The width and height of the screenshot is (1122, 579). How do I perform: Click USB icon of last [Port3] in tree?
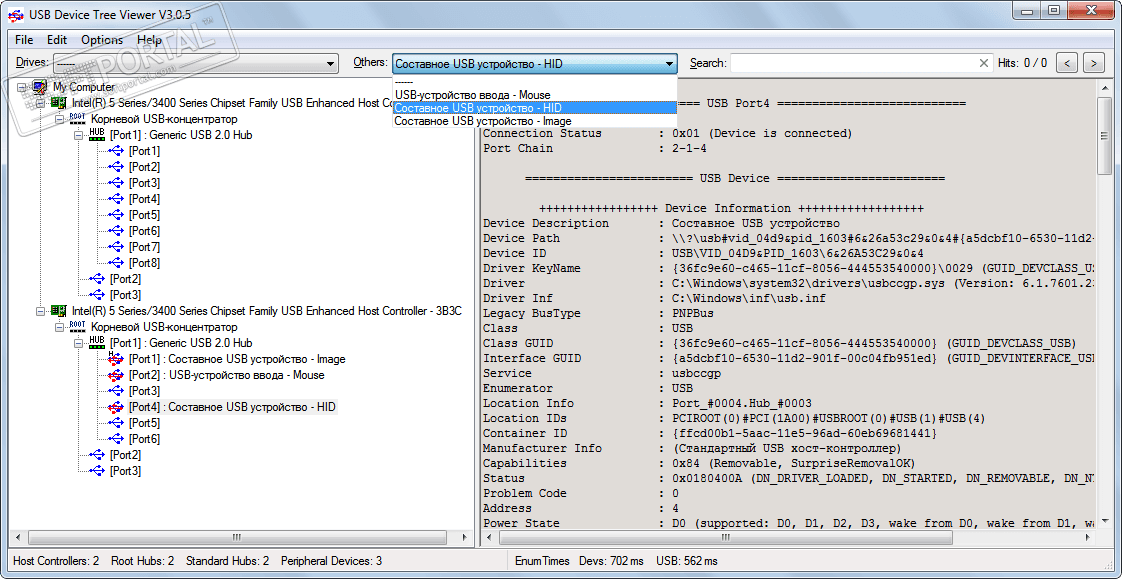pos(97,471)
